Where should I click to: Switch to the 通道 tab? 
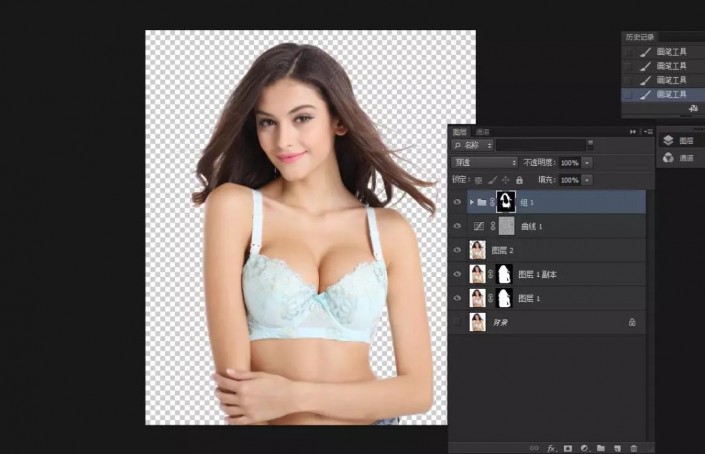click(x=482, y=132)
